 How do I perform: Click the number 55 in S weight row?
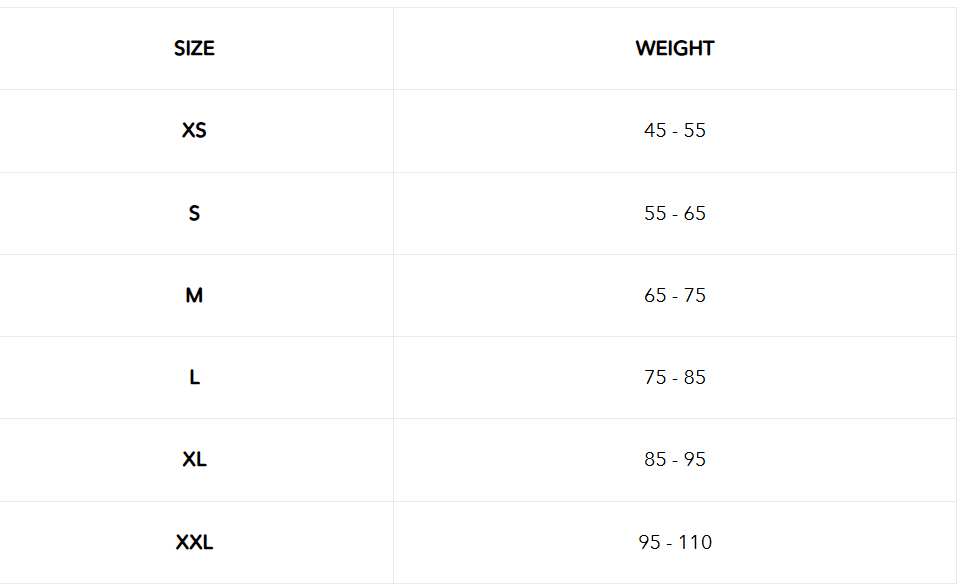655,213
